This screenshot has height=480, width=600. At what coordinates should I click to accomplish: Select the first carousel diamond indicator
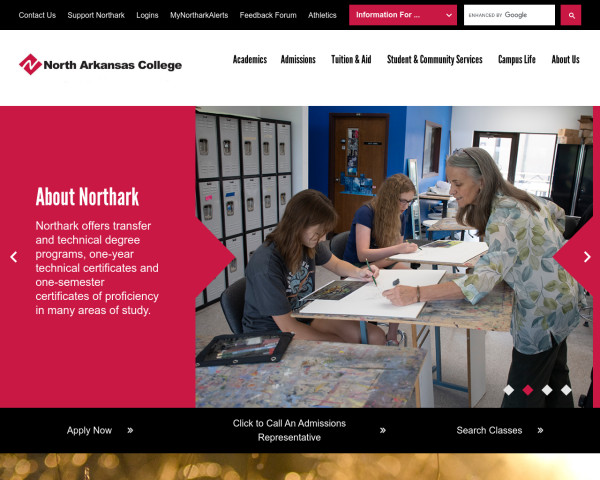coord(509,390)
